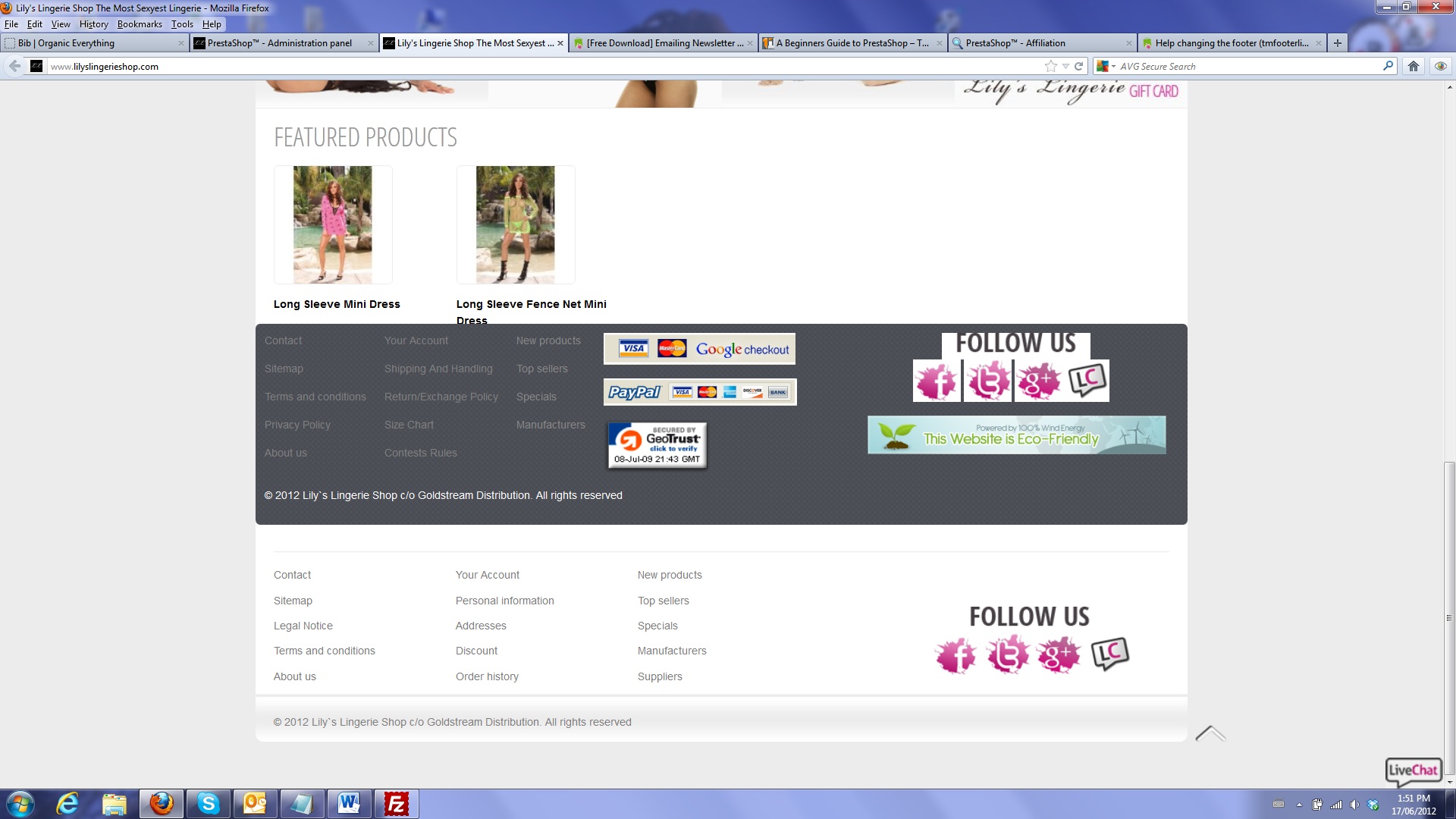This screenshot has width=1456, height=819.
Task: Switch to PrestaShop Administration panel tab
Action: tap(279, 43)
